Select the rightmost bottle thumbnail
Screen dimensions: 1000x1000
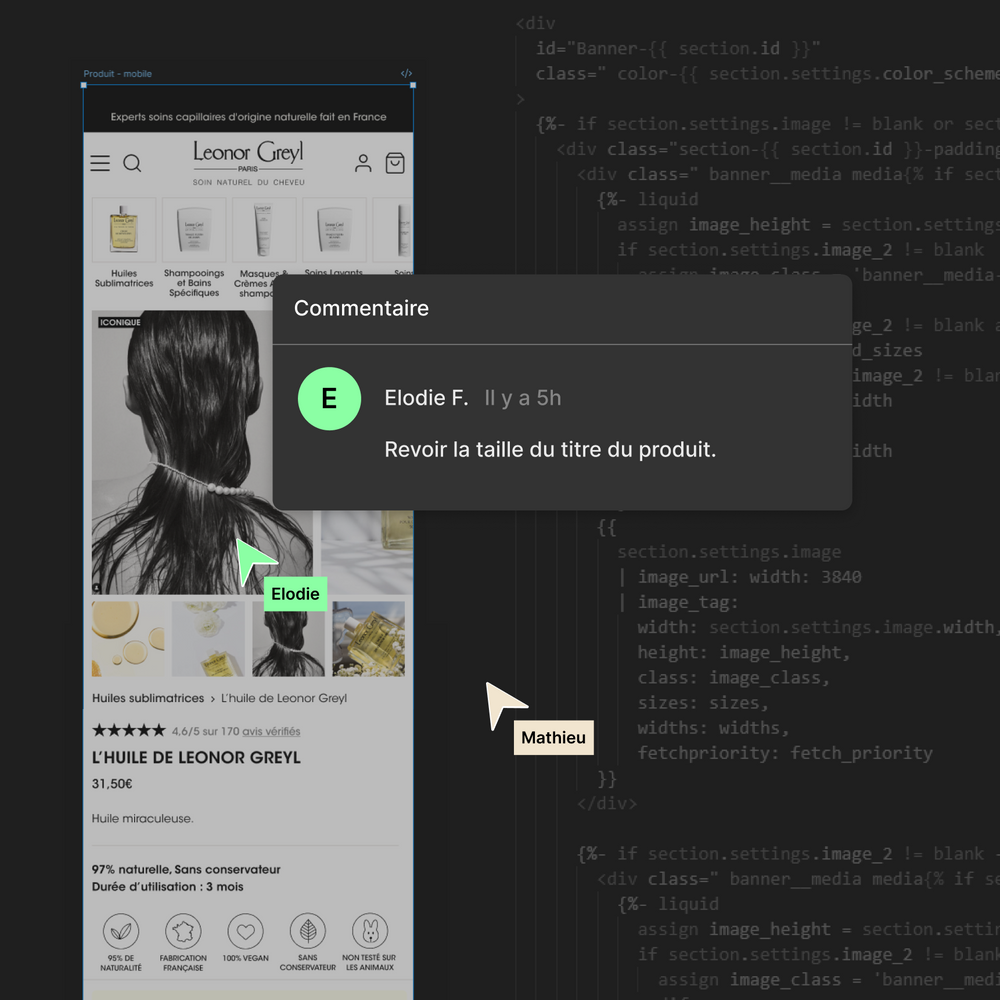click(368, 638)
